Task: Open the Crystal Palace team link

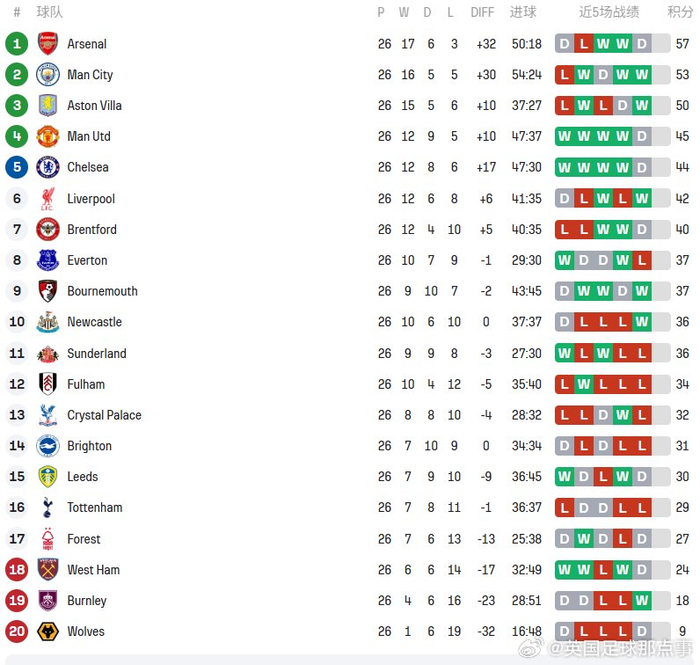Action: point(104,415)
